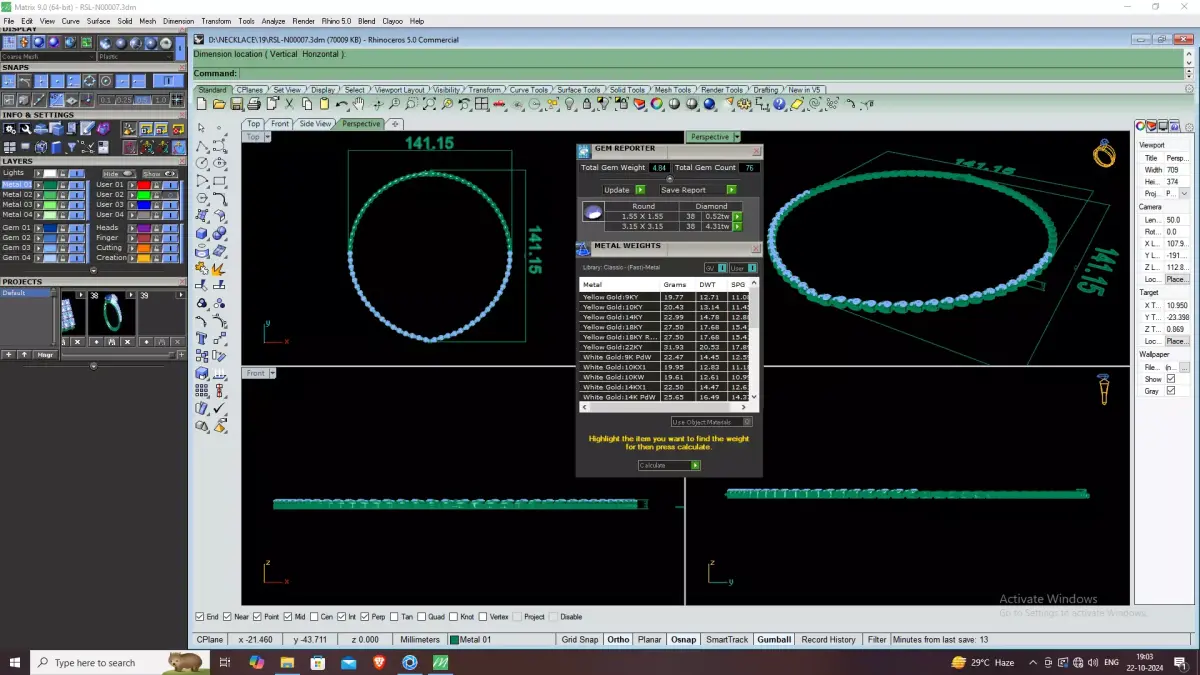
Task: Click the Update button in Gem Reporter
Action: pyautogui.click(x=624, y=189)
